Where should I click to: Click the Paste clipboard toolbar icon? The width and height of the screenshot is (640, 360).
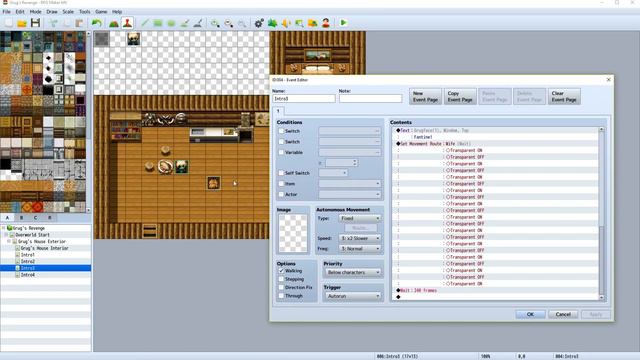tap(79, 23)
